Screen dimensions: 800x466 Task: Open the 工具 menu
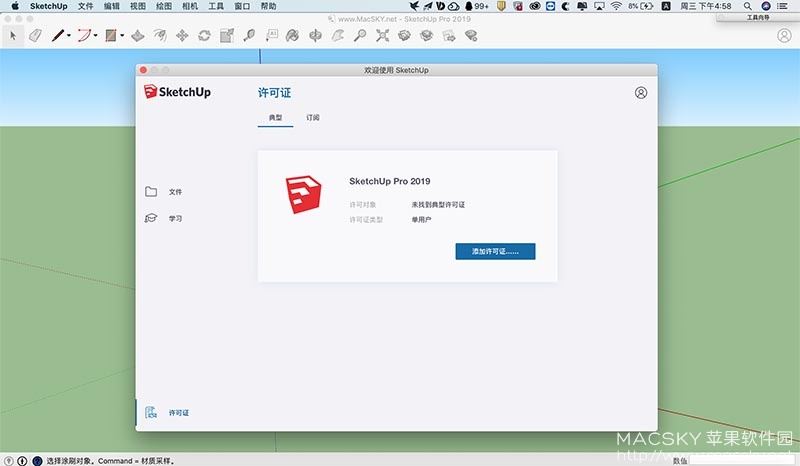point(216,6)
